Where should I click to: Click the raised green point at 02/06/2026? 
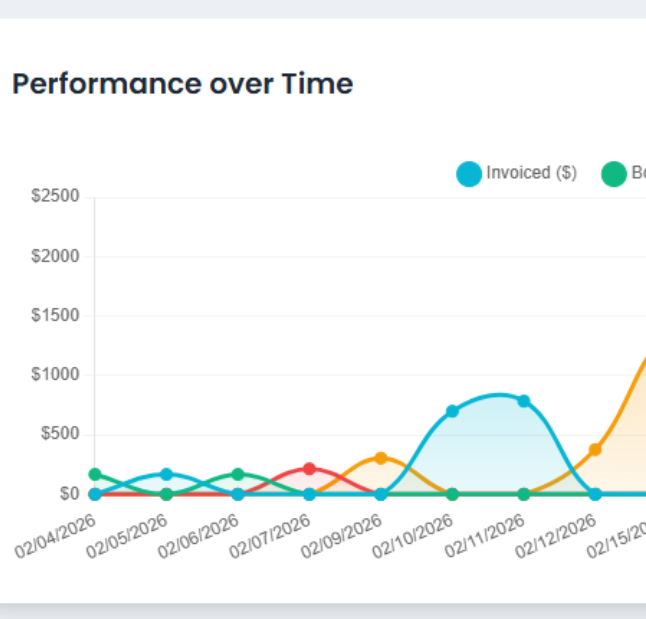[x=238, y=474]
